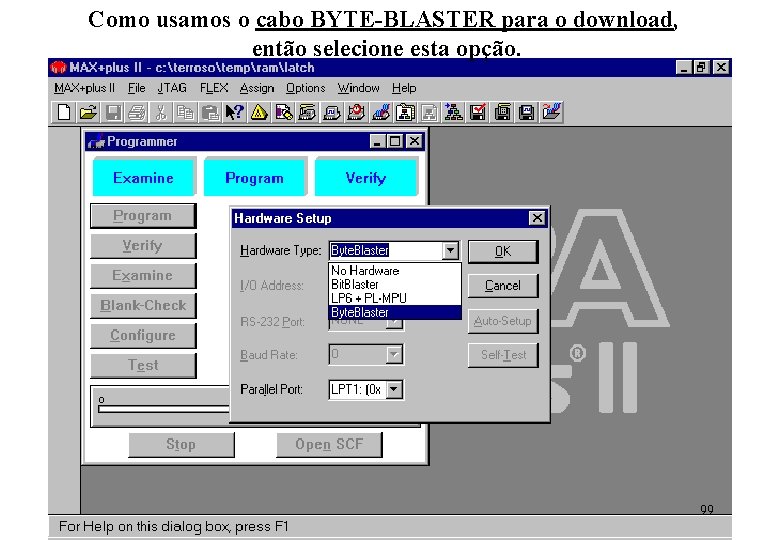
Task: Open the Timing Analyzer clock icon
Action: click(x=356, y=112)
